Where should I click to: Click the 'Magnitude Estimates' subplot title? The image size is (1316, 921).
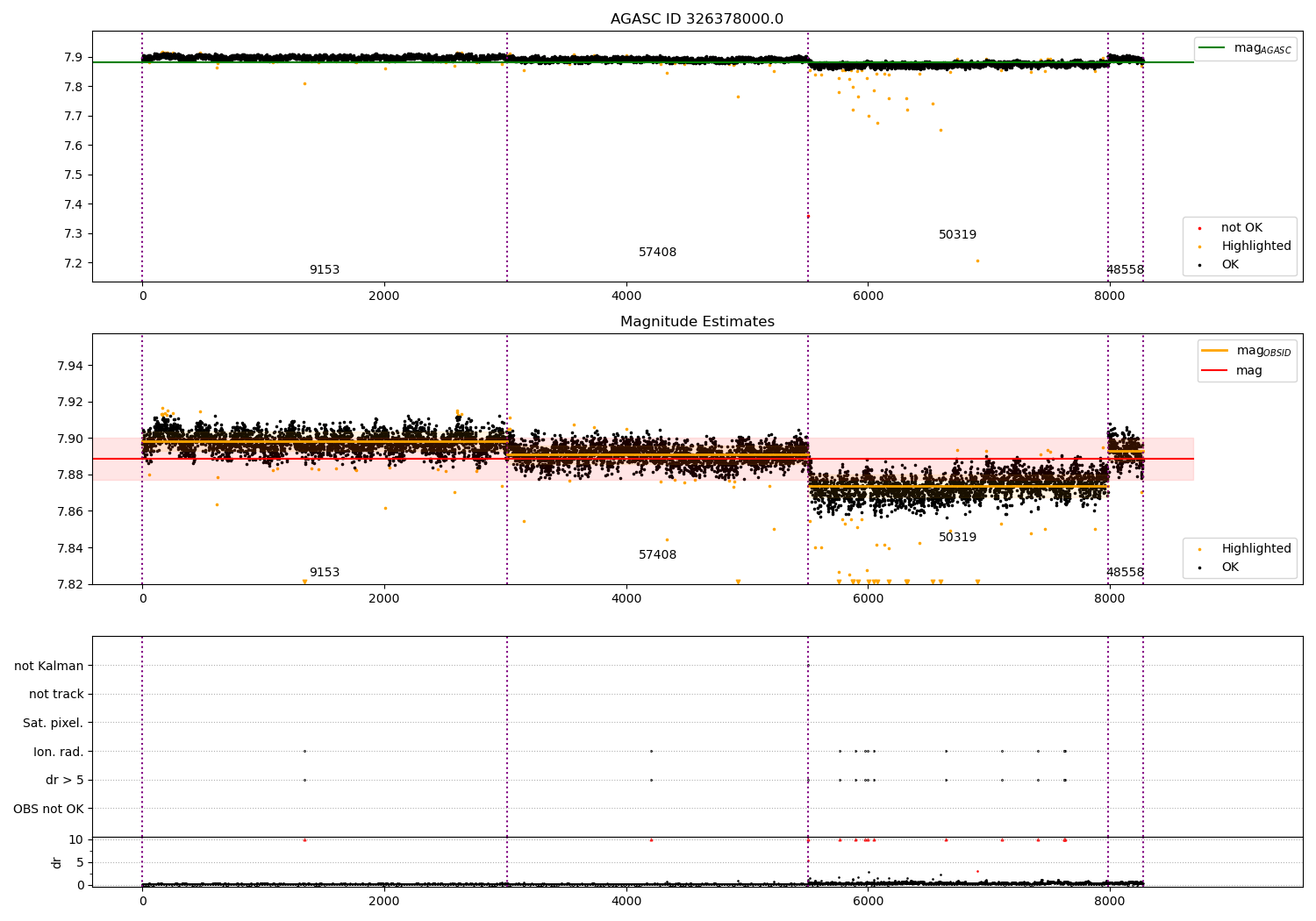(697, 322)
